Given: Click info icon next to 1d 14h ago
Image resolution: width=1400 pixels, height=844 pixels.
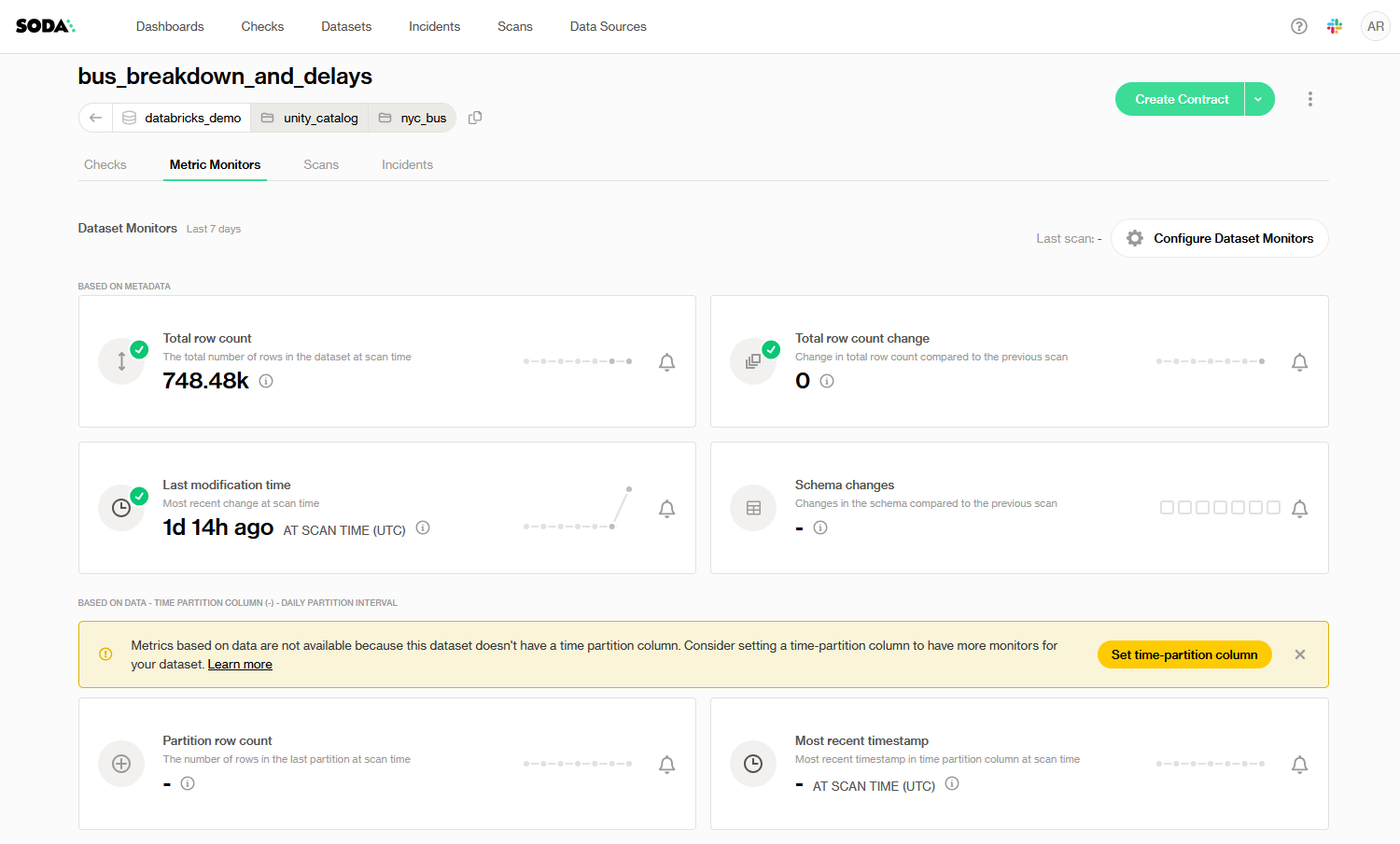Looking at the screenshot, I should point(423,527).
